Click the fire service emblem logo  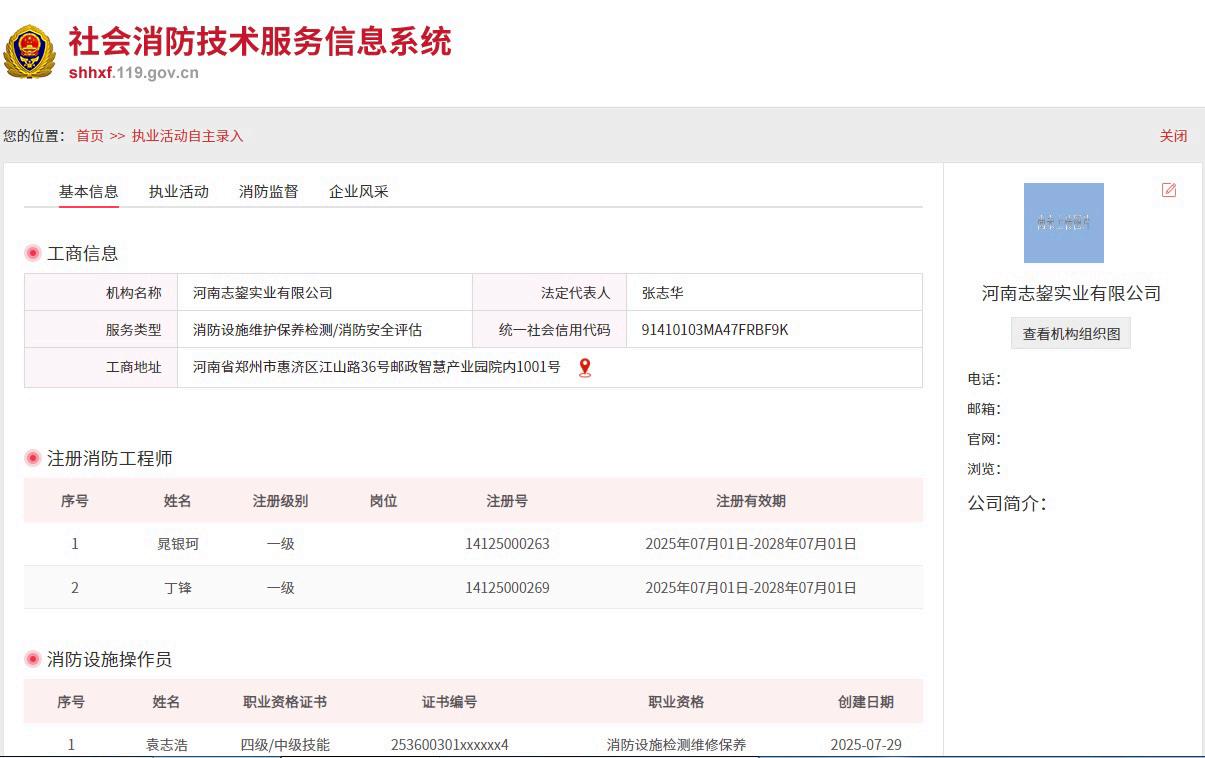pos(29,52)
